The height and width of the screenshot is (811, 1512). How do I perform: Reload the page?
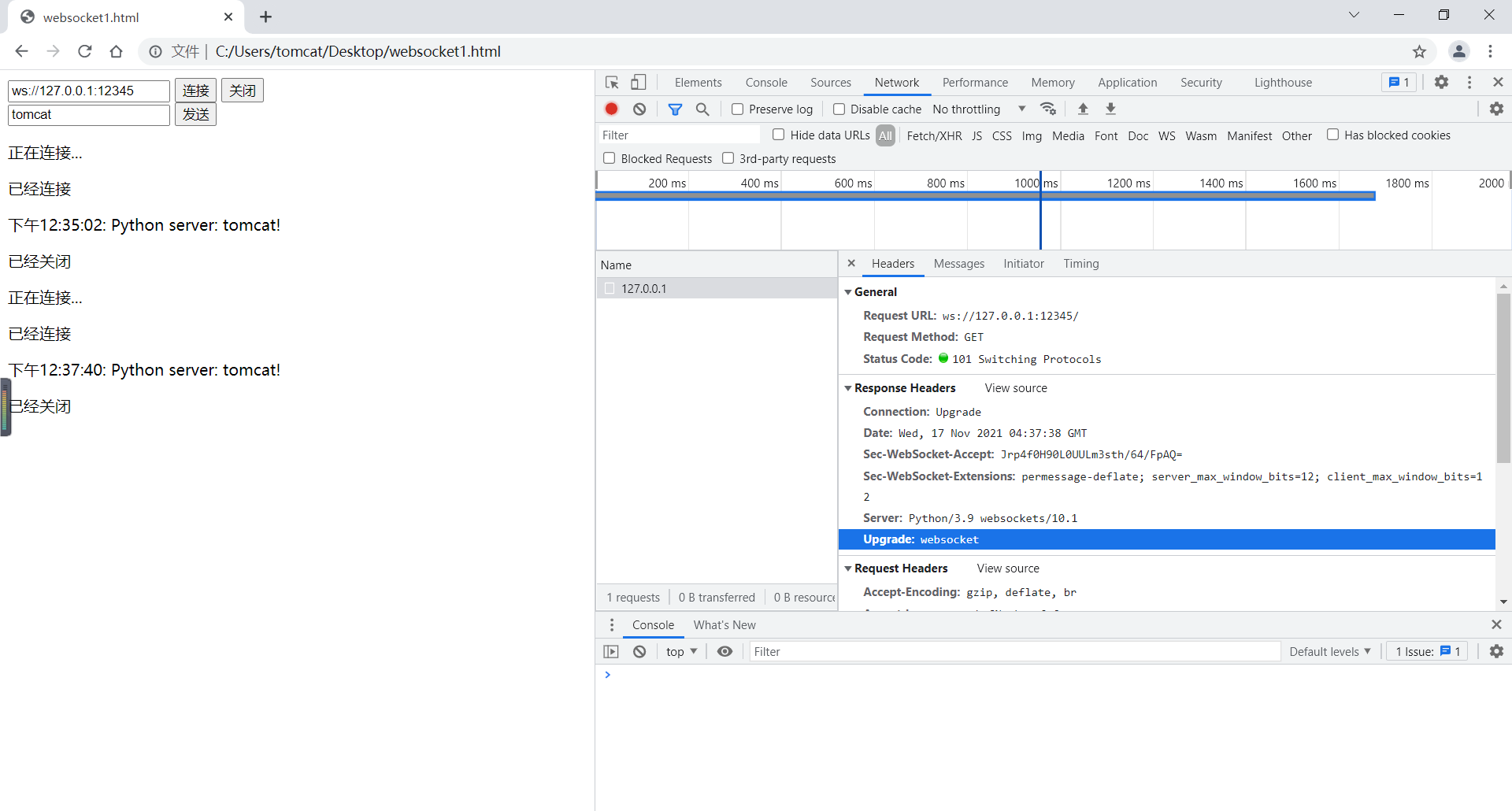85,51
